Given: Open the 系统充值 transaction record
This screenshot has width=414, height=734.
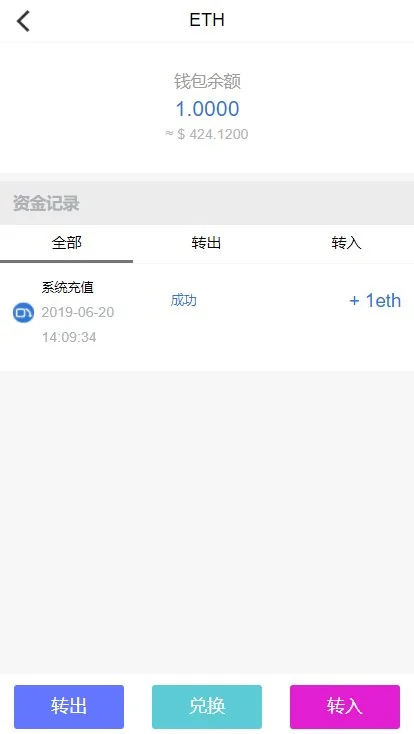Looking at the screenshot, I should pos(207,312).
